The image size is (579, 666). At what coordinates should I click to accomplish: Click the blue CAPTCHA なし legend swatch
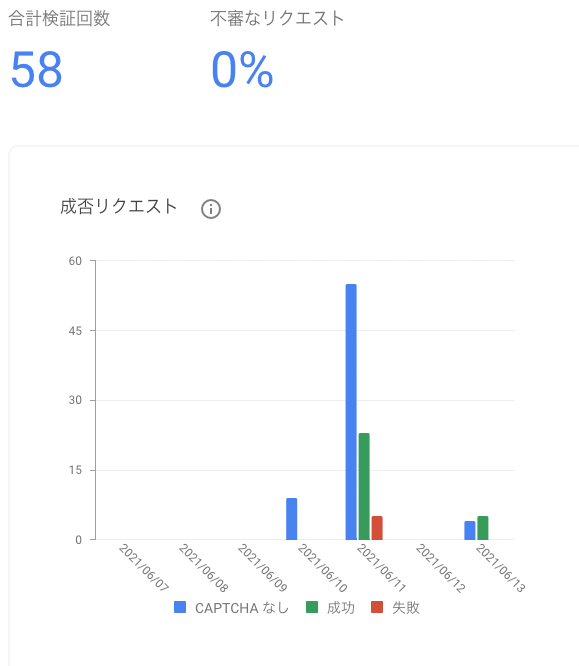180,607
